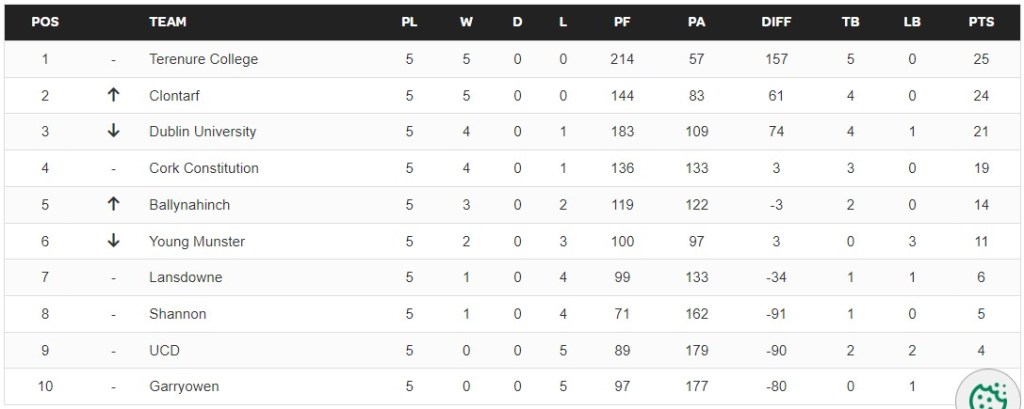Click the DIFF column header
This screenshot has width=1024, height=409.
coord(776,22)
